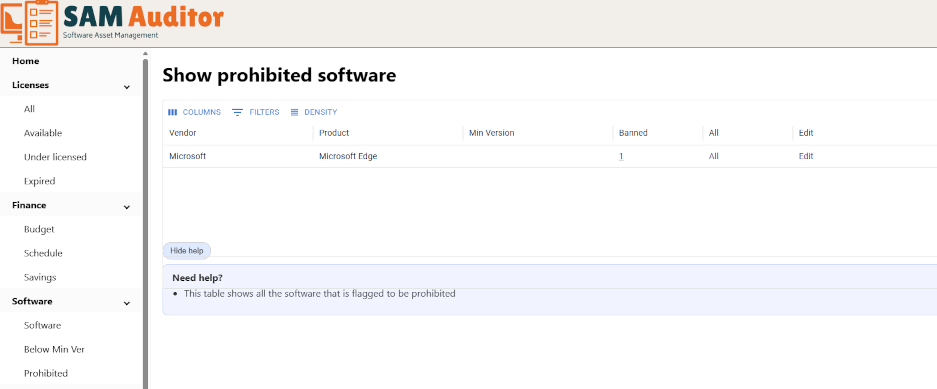Open Savings under Finance
The width and height of the screenshot is (937, 389).
click(x=40, y=277)
